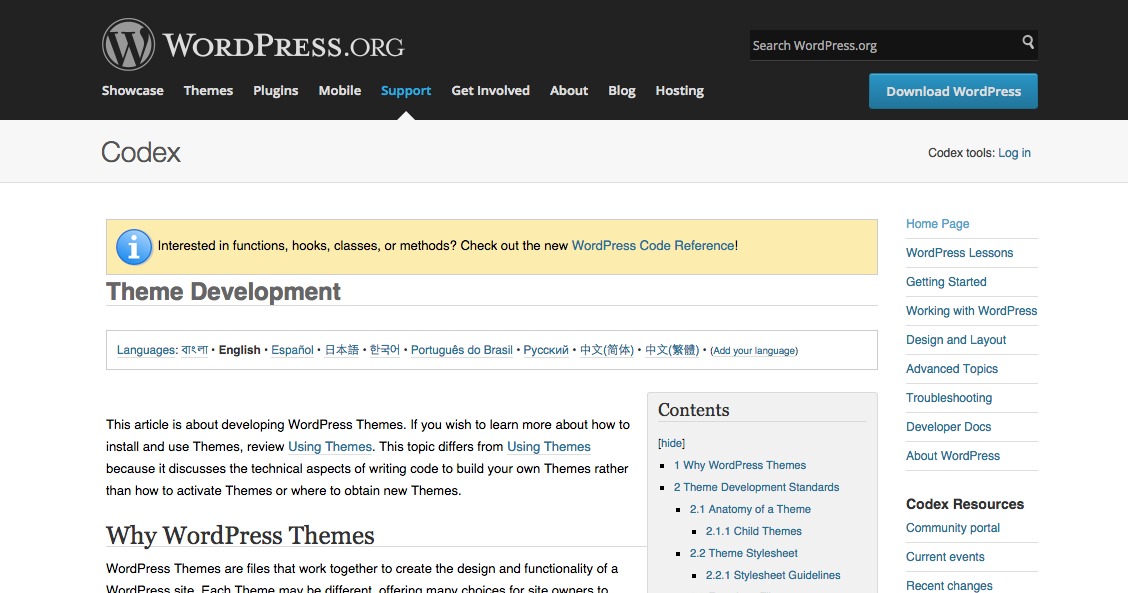
Task: Click the blue info icon in notice
Action: 134,247
